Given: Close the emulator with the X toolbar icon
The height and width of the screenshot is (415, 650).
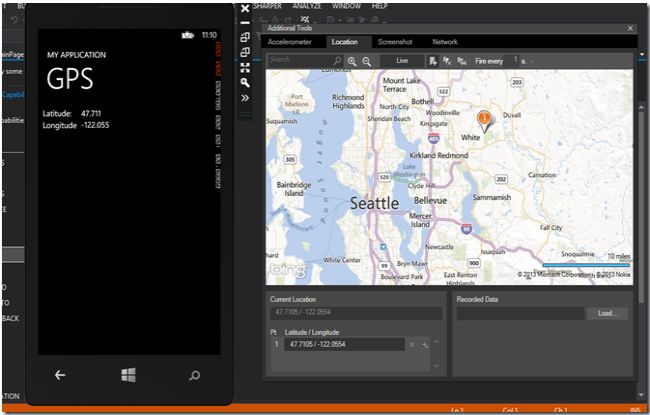Looking at the screenshot, I should pyautogui.click(x=245, y=8).
